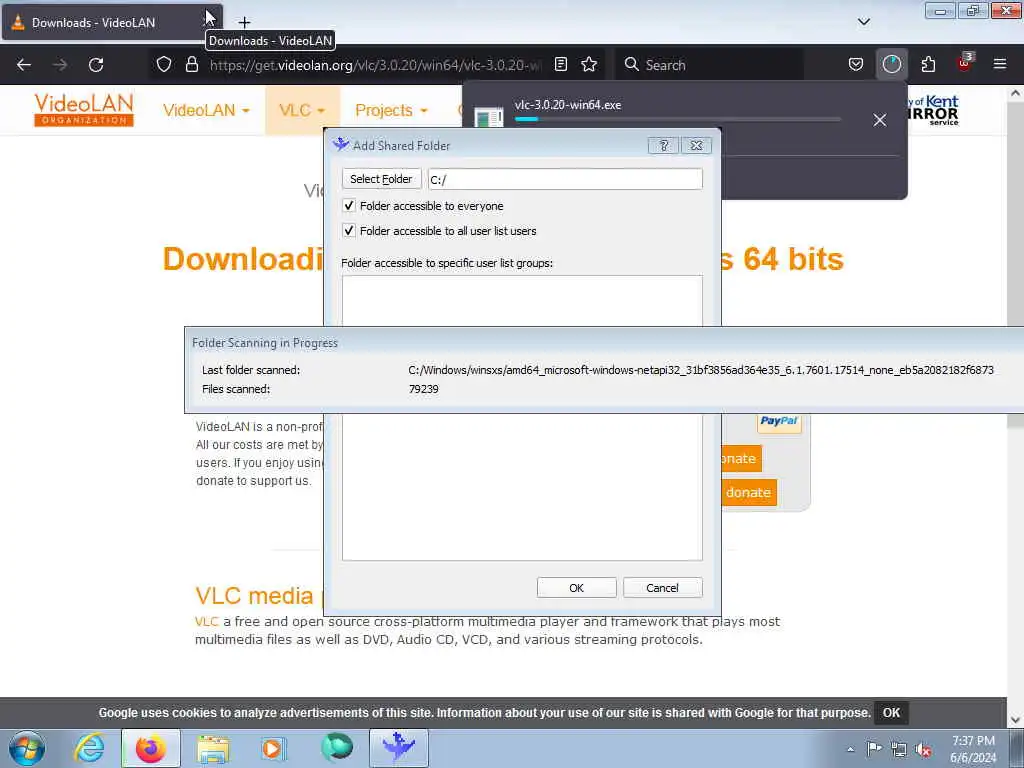Image resolution: width=1024 pixels, height=768 pixels.
Task: Switch to Firefox in the taskbar
Action: coord(150,748)
